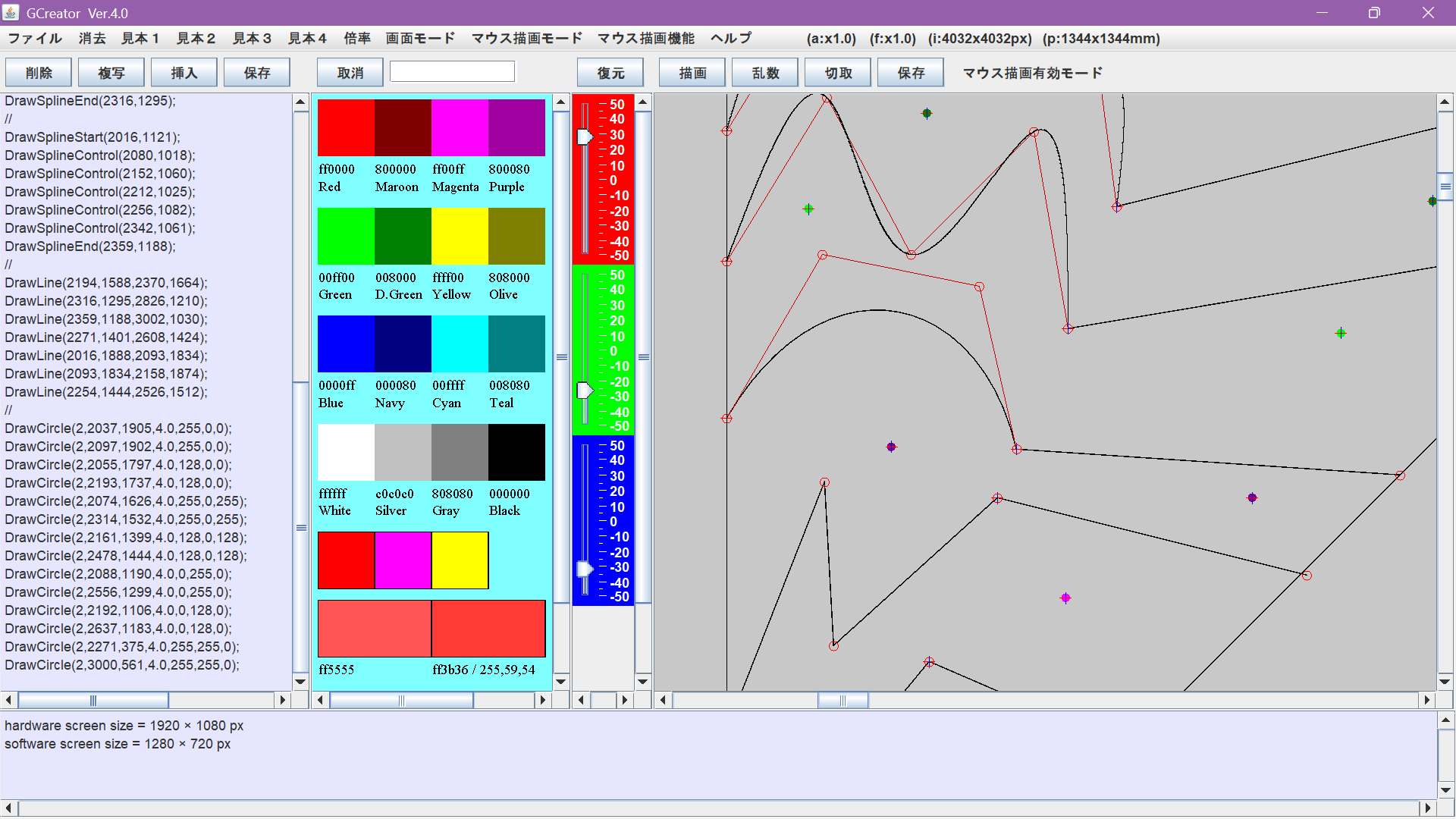Click the purple circle marker near the spline end point of the large arch curve

click(891, 447)
